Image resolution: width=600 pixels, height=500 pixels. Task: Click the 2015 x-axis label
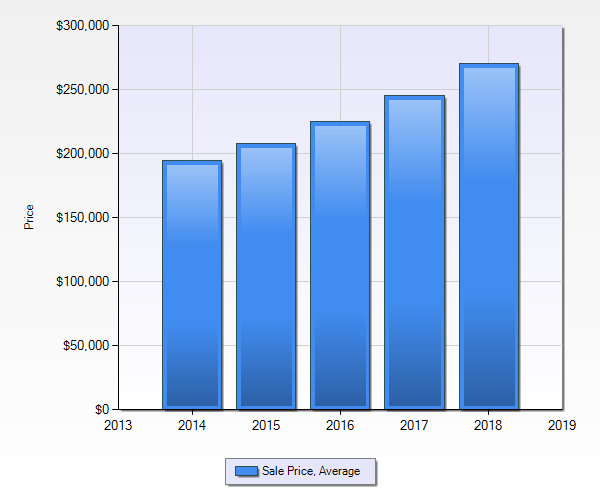click(266, 425)
